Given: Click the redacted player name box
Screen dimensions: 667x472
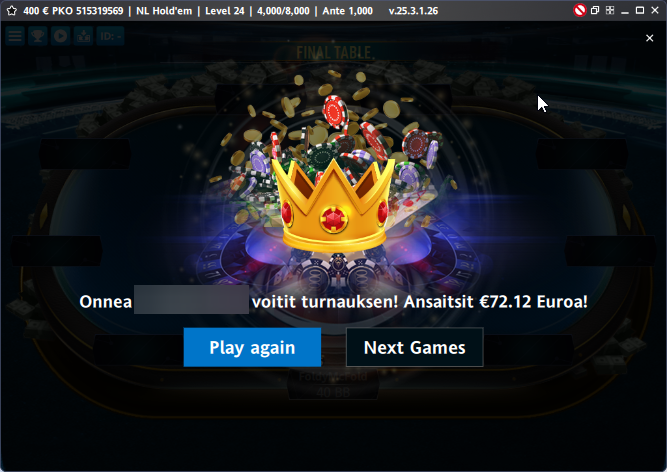Looking at the screenshot, I should point(191,300).
